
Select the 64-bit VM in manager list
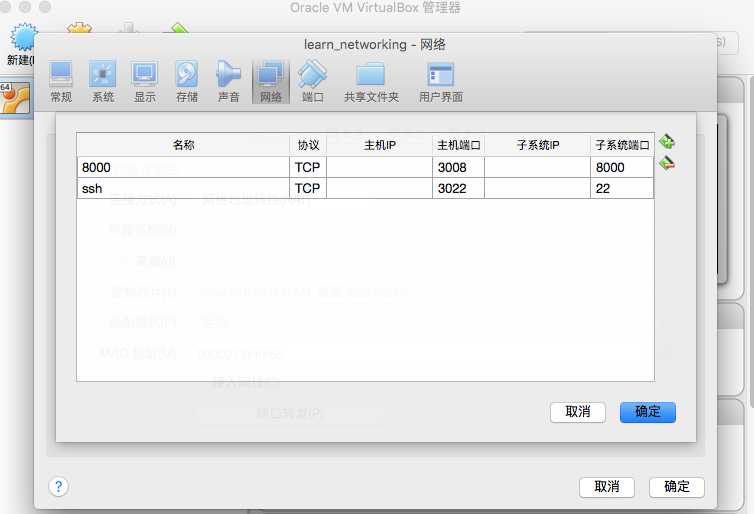coord(15,99)
